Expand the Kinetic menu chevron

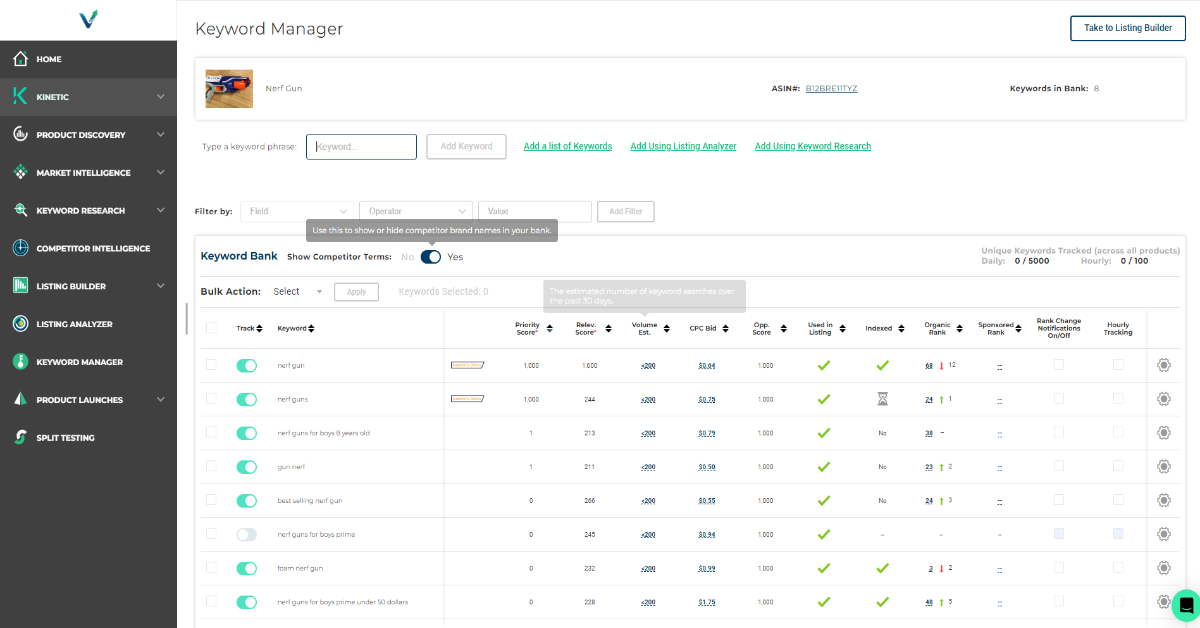(161, 97)
